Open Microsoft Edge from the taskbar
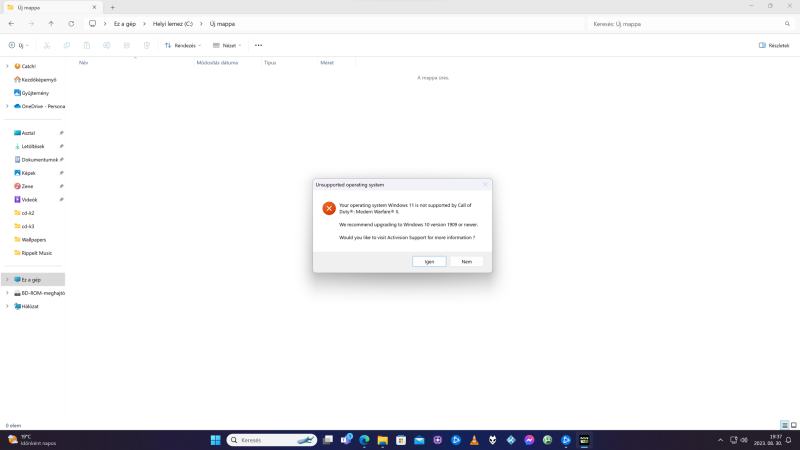Viewport: 800px width, 450px height. tap(364, 440)
